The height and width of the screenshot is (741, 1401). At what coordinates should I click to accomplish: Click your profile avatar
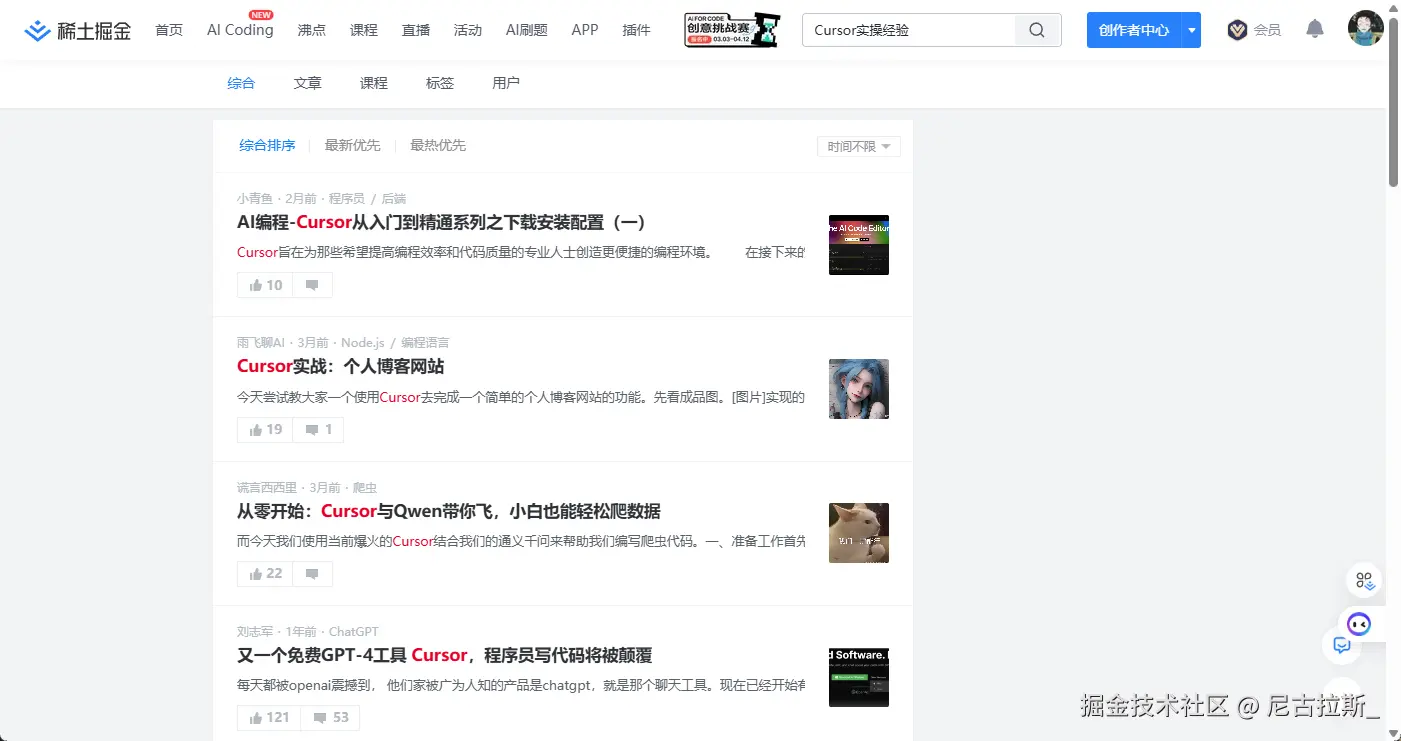tap(1365, 28)
